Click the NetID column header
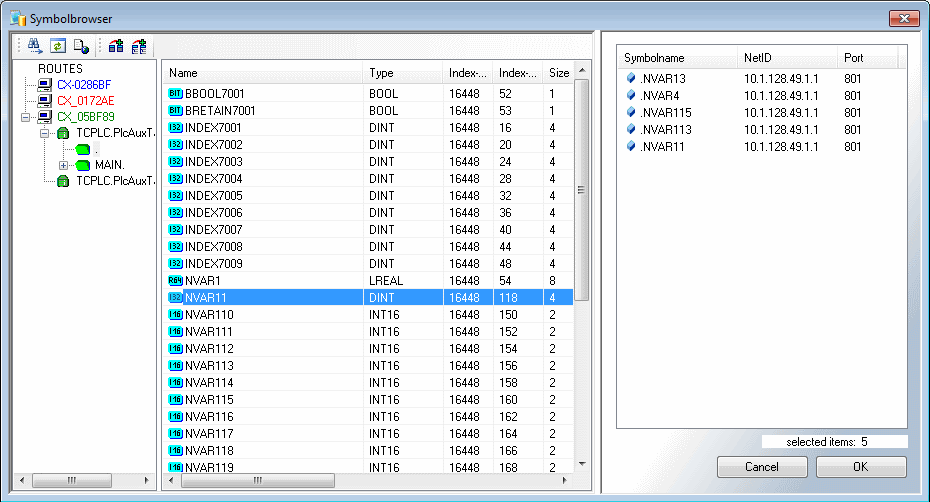The height and width of the screenshot is (502, 930). coord(787,58)
